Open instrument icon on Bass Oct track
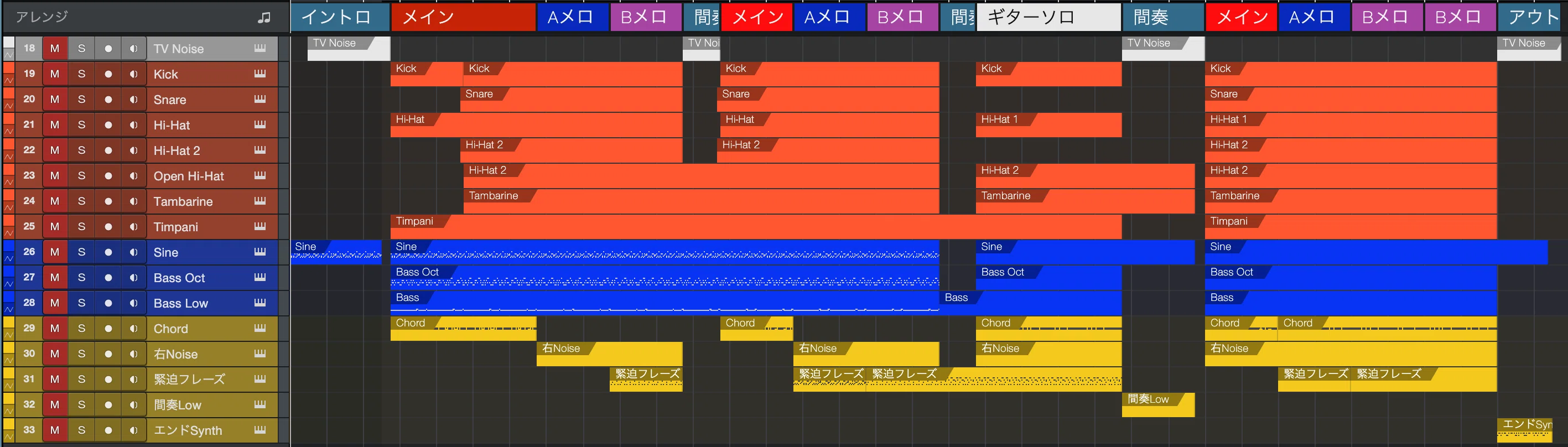The height and width of the screenshot is (447, 1568). tap(260, 277)
